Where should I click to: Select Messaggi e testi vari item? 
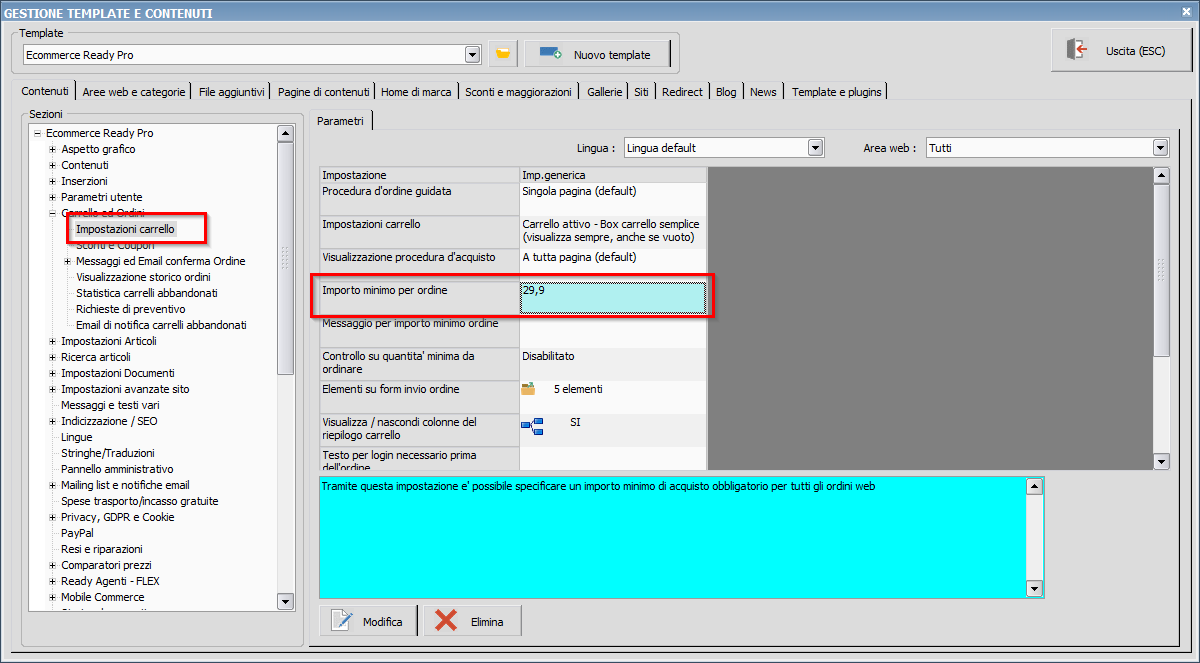(x=110, y=405)
